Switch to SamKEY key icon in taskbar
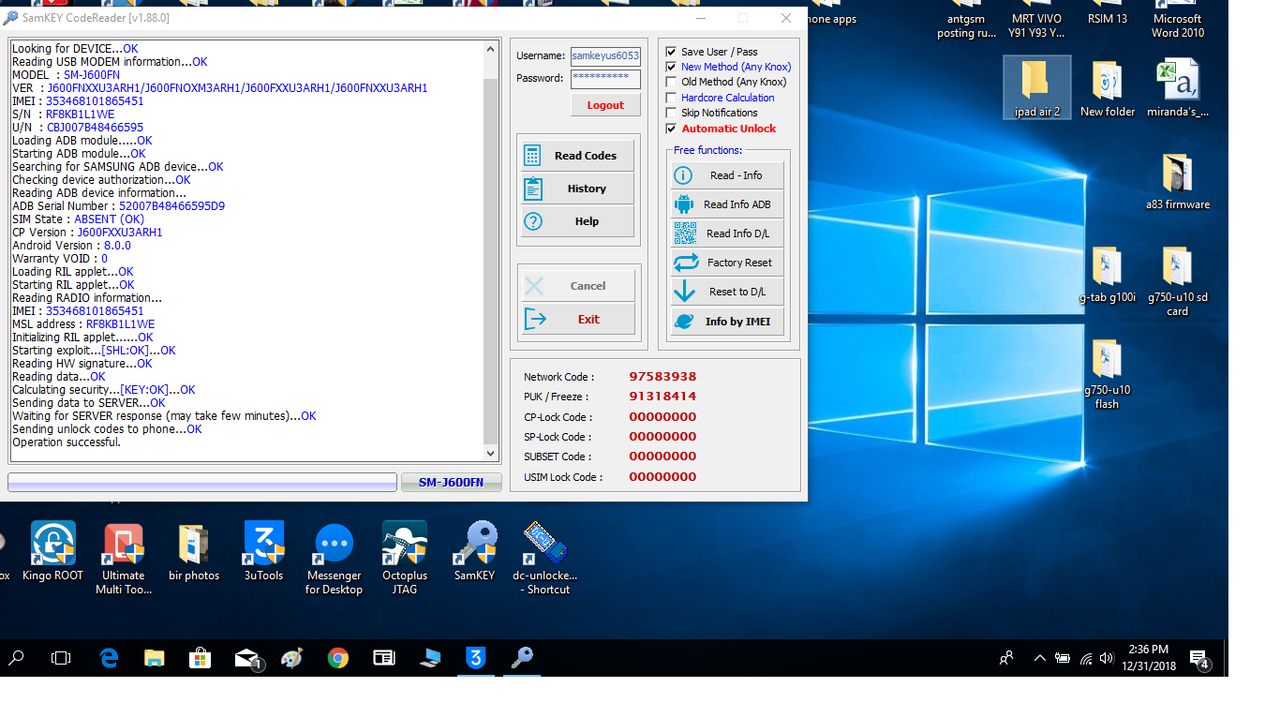The height and width of the screenshot is (720, 1280). tap(522, 657)
